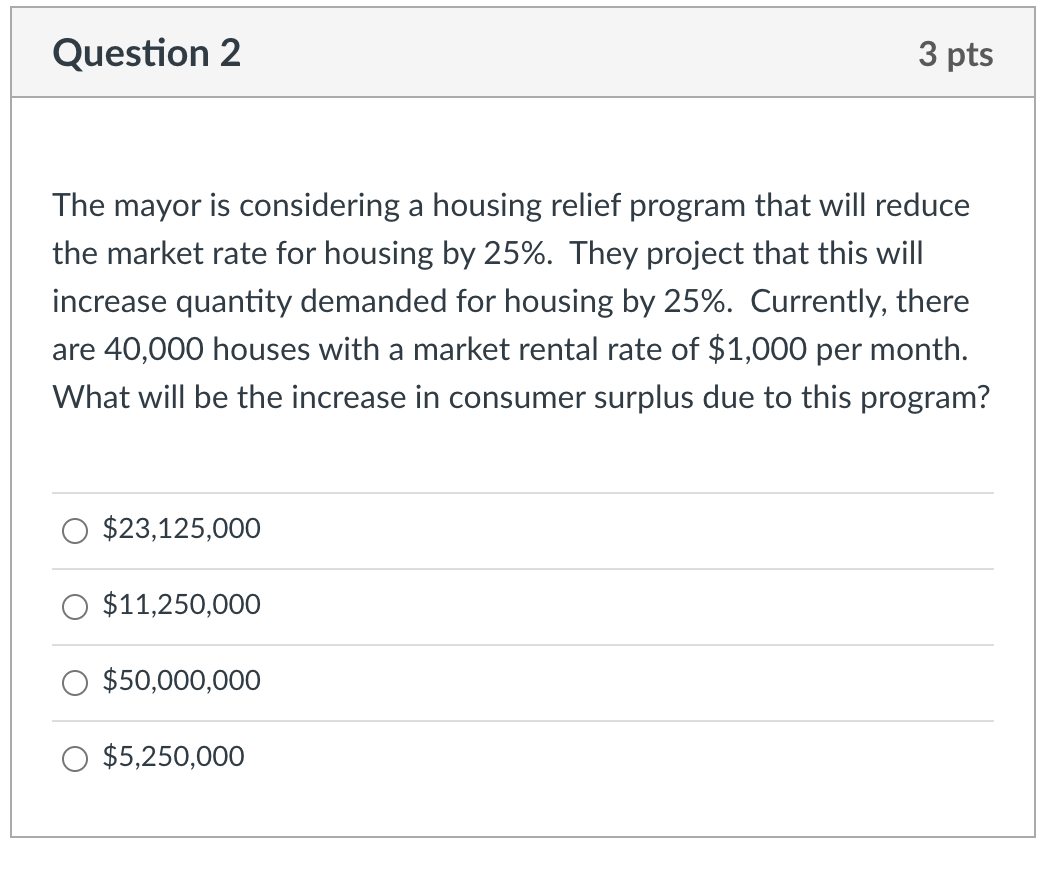
Task: Choose the last answer option circle
Action: 74,759
